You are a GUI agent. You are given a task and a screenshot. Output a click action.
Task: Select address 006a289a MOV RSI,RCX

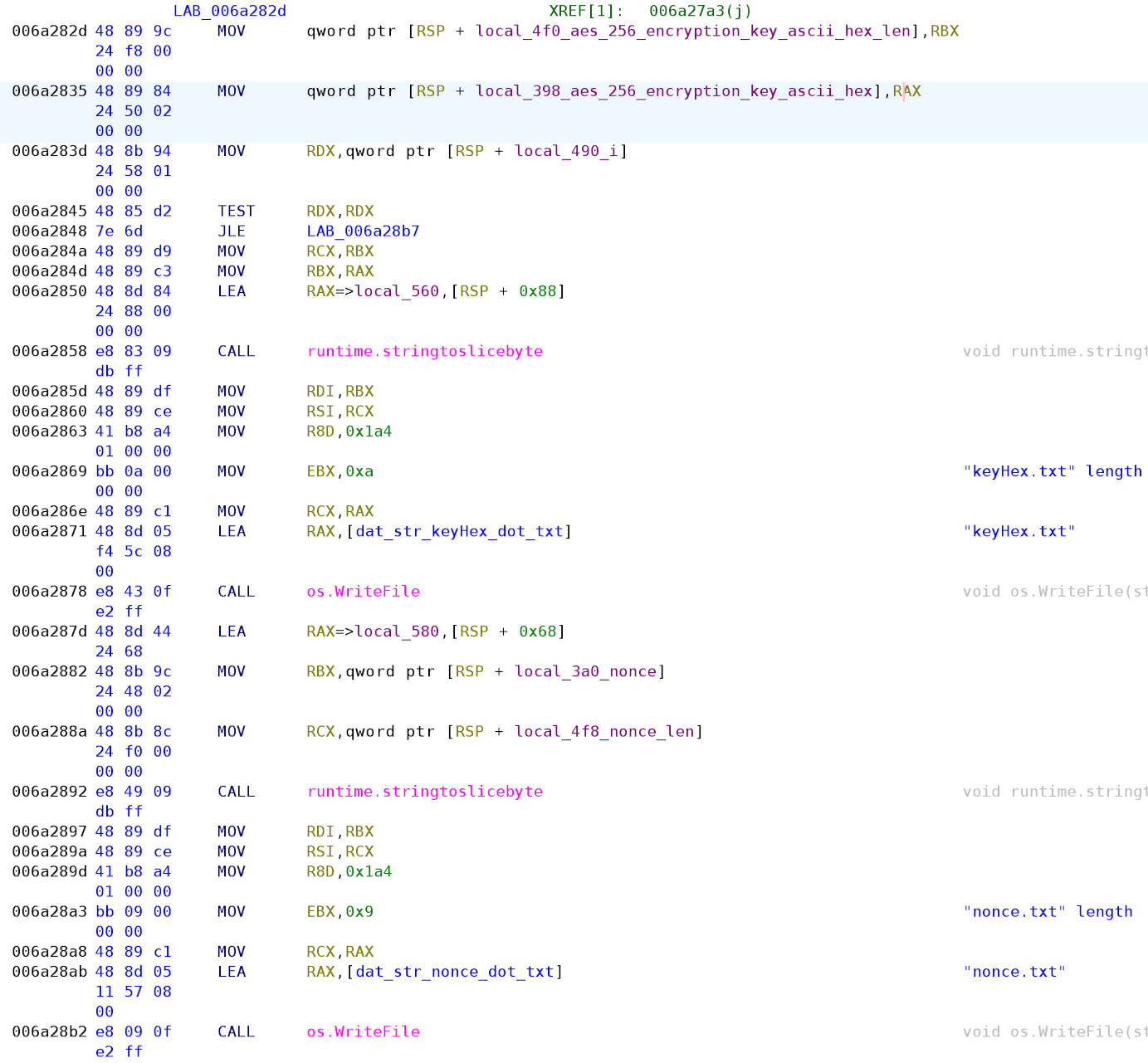[x=49, y=851]
